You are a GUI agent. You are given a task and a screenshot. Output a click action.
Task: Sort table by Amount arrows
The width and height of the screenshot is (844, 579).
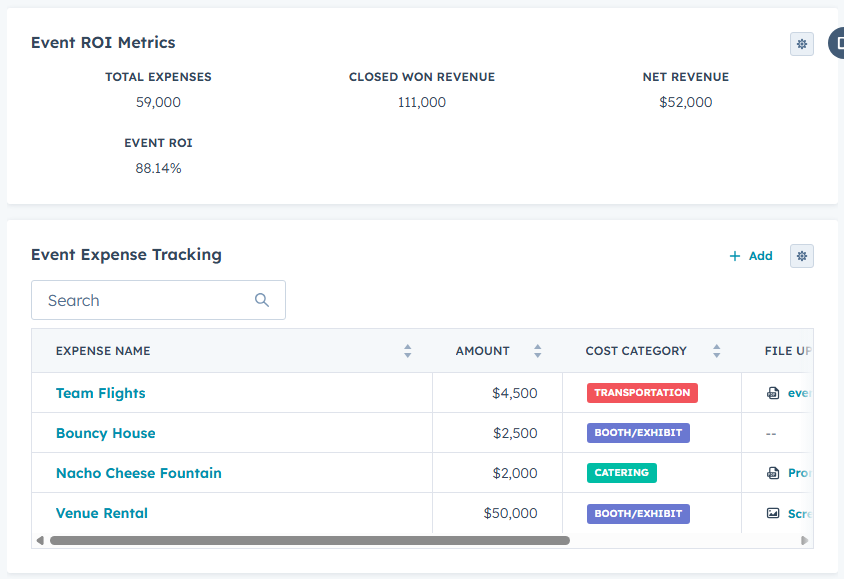pyautogui.click(x=537, y=351)
